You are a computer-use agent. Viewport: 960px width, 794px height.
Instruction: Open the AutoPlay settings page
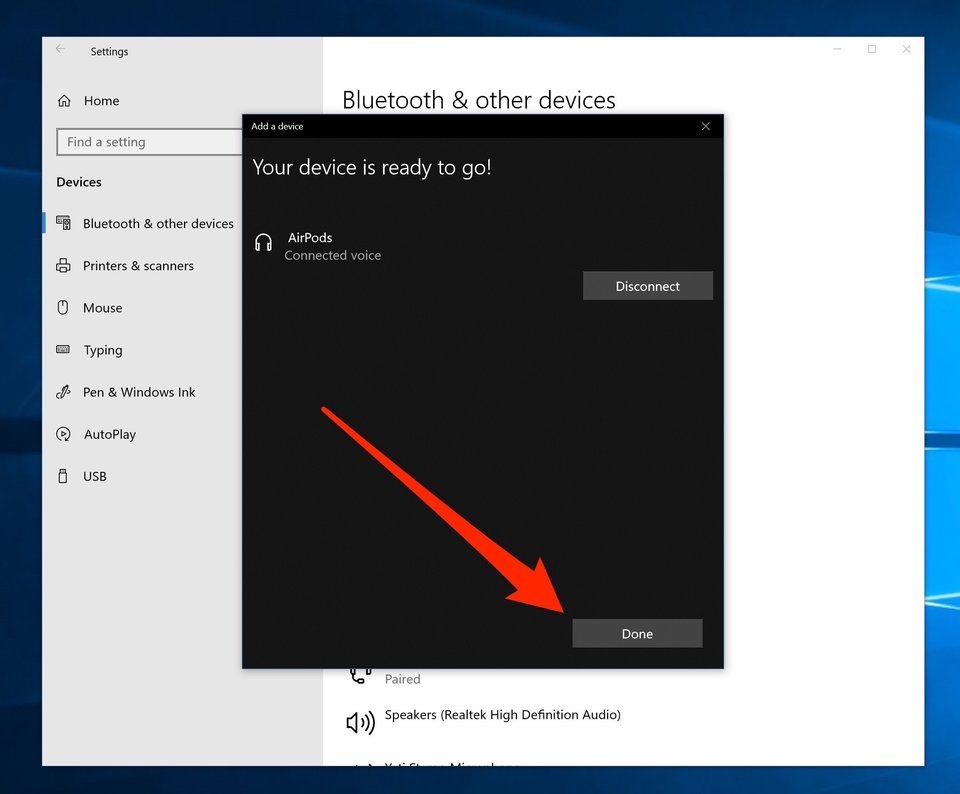pos(109,434)
